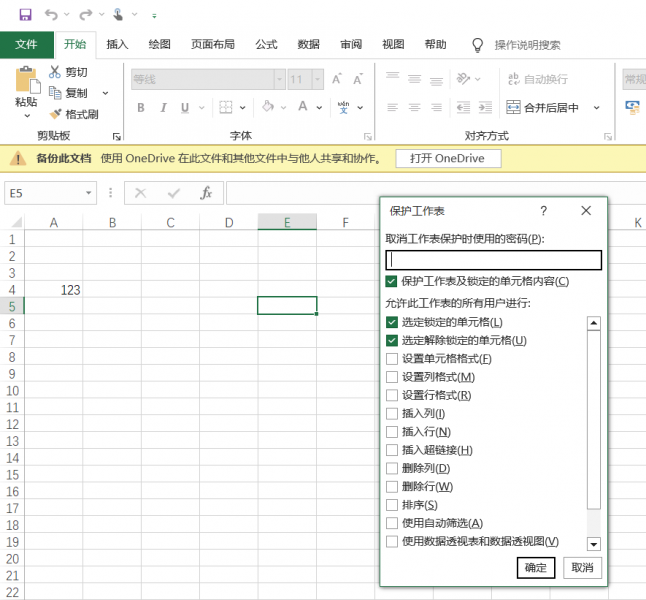Viewport: 646px width, 600px height.
Task: Click the Font Color A icon
Action: (303, 107)
